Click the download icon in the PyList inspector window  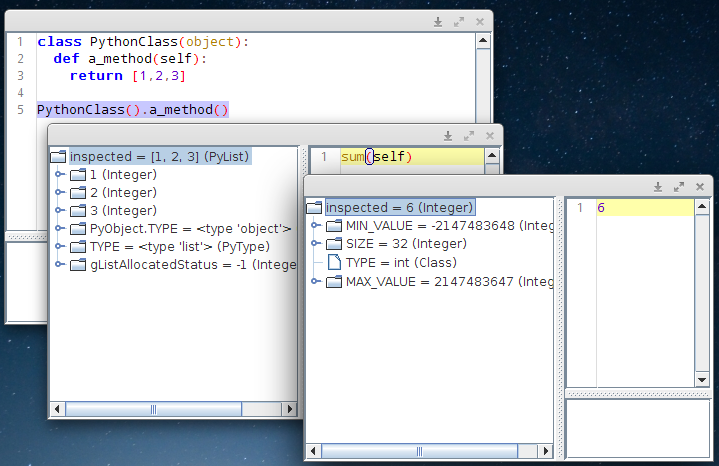448,136
